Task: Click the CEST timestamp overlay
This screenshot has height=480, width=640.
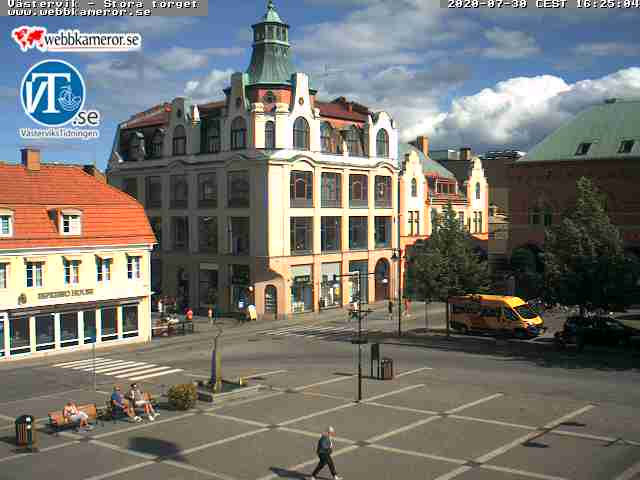Action: click(543, 4)
